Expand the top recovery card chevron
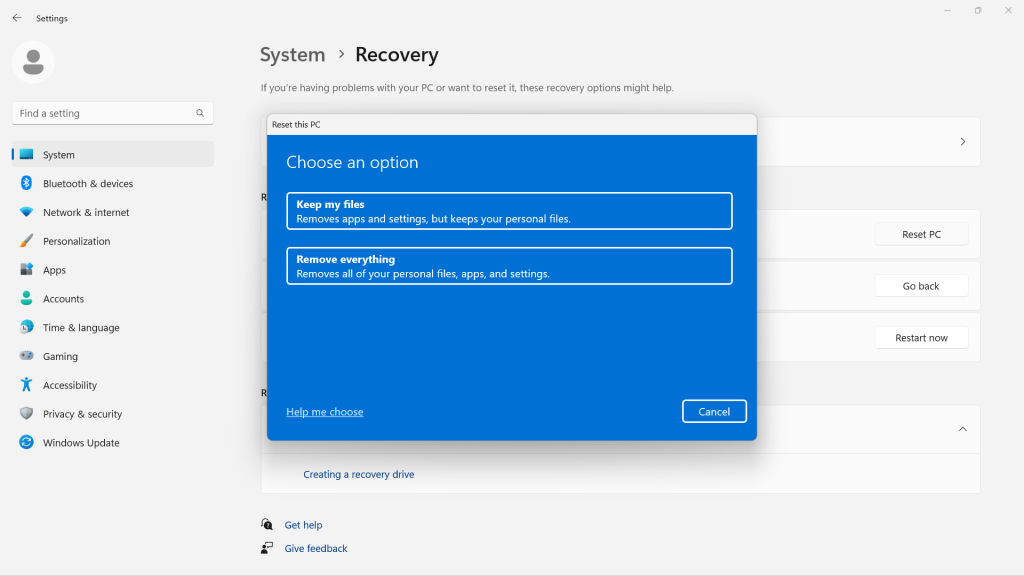1024x576 pixels. pos(963,142)
